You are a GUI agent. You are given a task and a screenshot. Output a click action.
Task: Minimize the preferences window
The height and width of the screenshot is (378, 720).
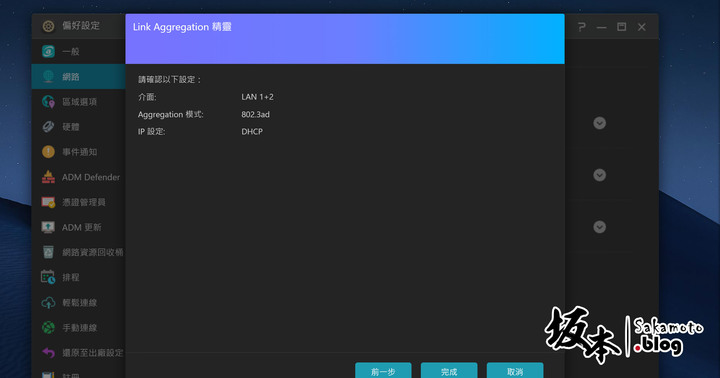[x=602, y=28]
